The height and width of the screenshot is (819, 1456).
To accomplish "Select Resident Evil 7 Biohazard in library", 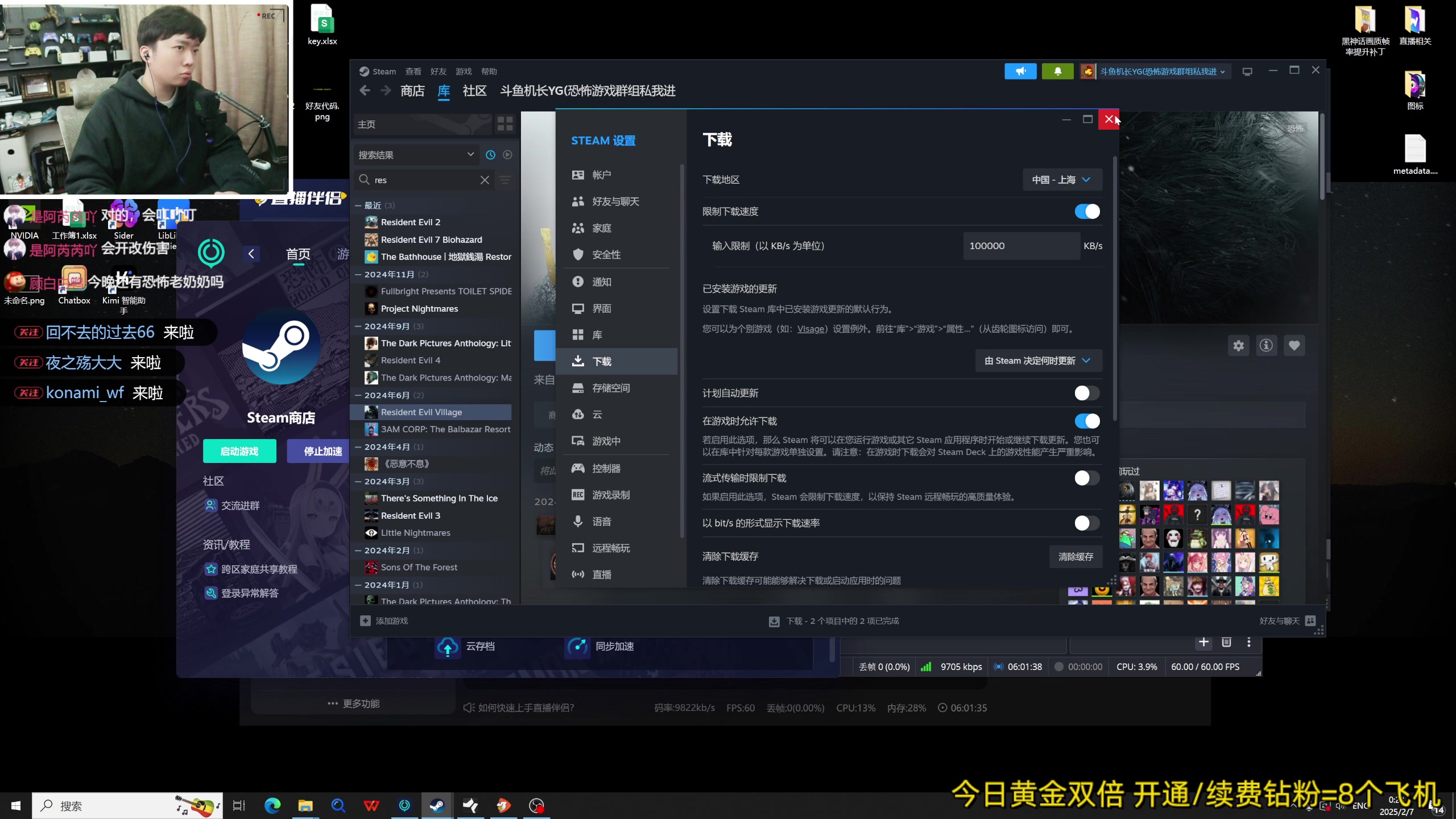I will pyautogui.click(x=431, y=239).
